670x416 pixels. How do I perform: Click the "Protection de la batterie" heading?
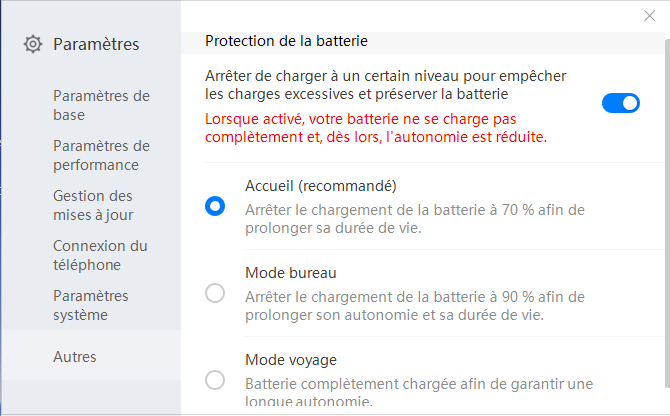[x=286, y=41]
